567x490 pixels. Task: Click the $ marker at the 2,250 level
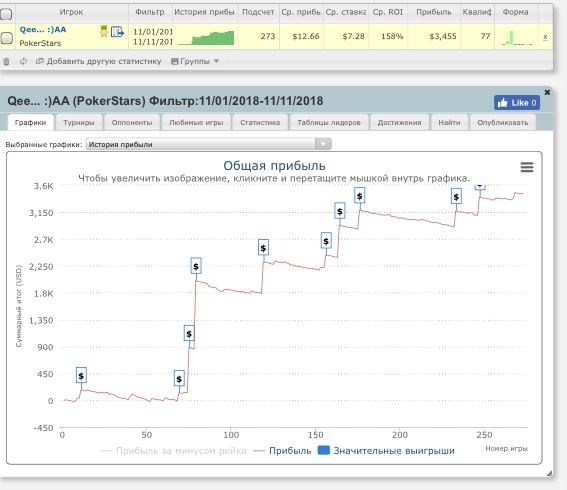pyautogui.click(x=196, y=266)
